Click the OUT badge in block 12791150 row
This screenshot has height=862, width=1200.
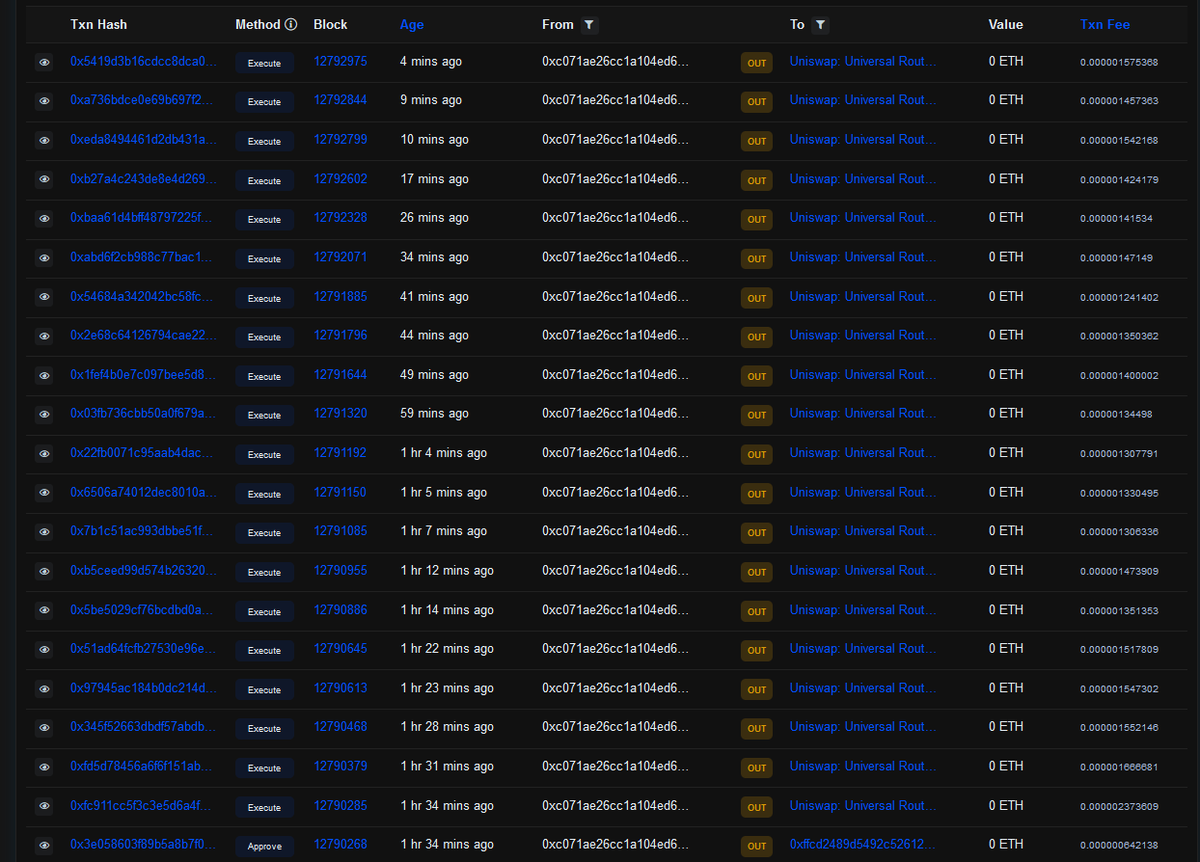click(x=757, y=494)
